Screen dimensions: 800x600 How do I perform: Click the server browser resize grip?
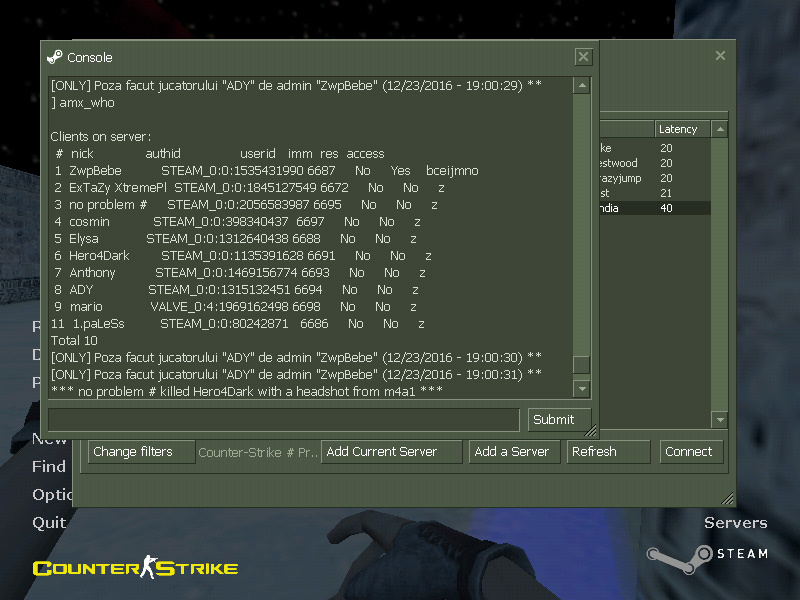point(728,499)
